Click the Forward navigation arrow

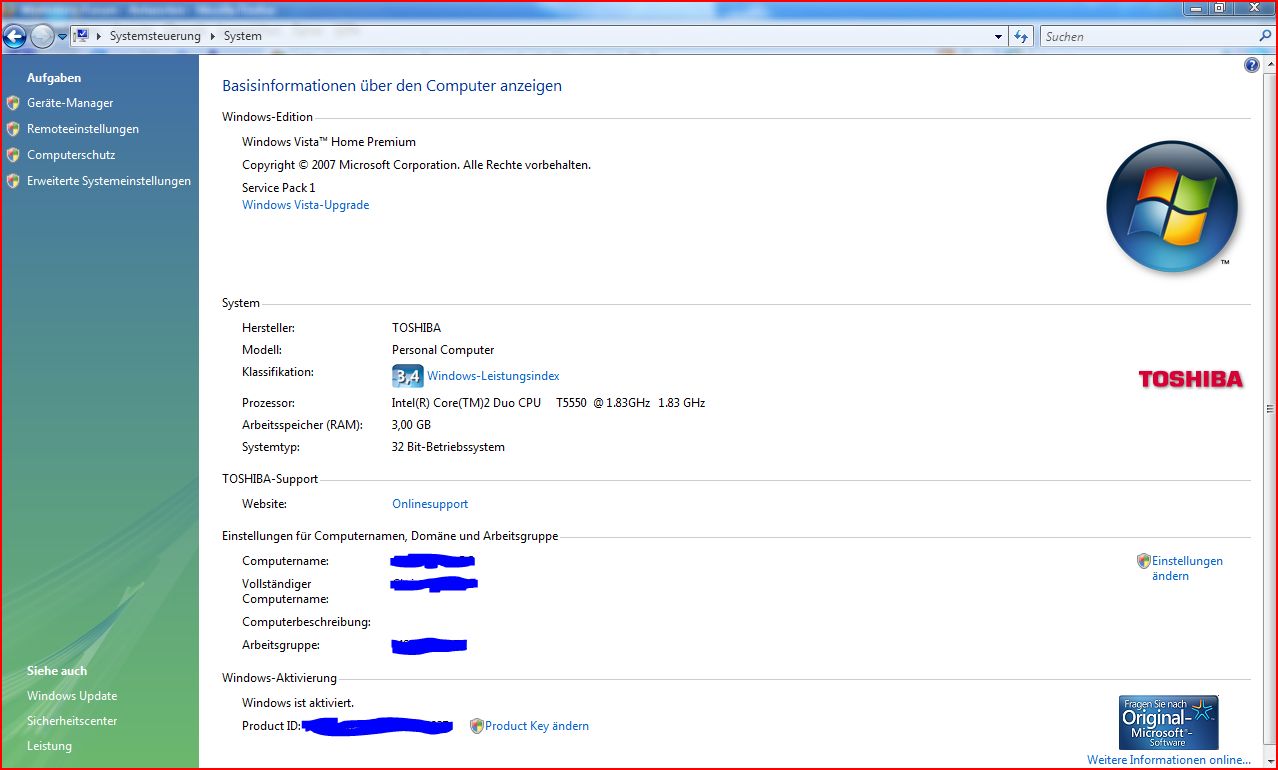pyautogui.click(x=42, y=37)
